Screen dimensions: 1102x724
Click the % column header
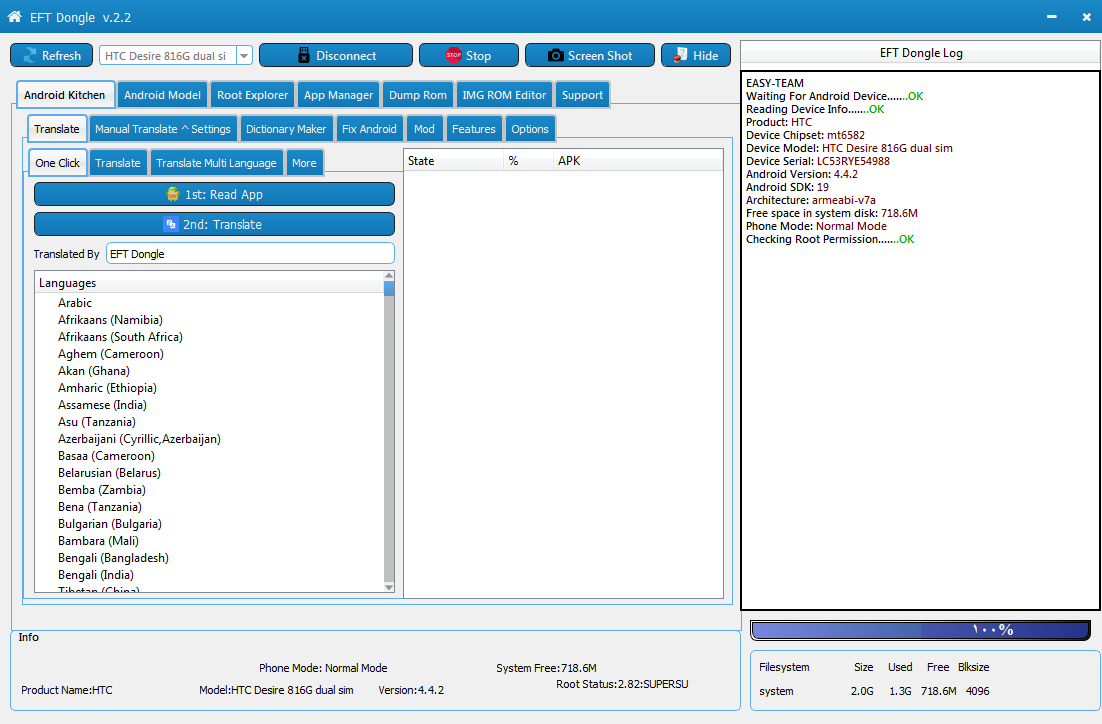528,161
